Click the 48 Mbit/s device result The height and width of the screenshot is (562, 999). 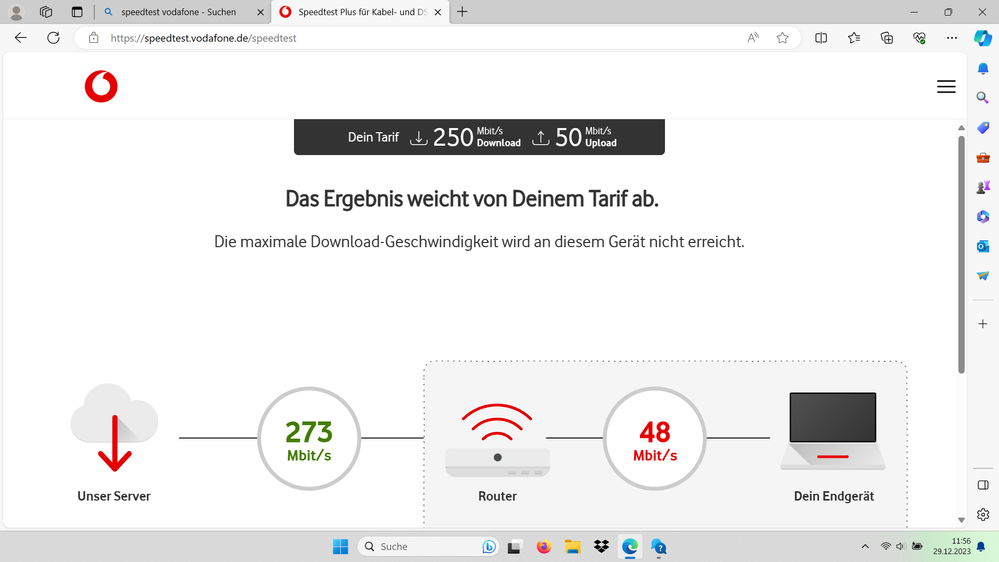(x=654, y=438)
